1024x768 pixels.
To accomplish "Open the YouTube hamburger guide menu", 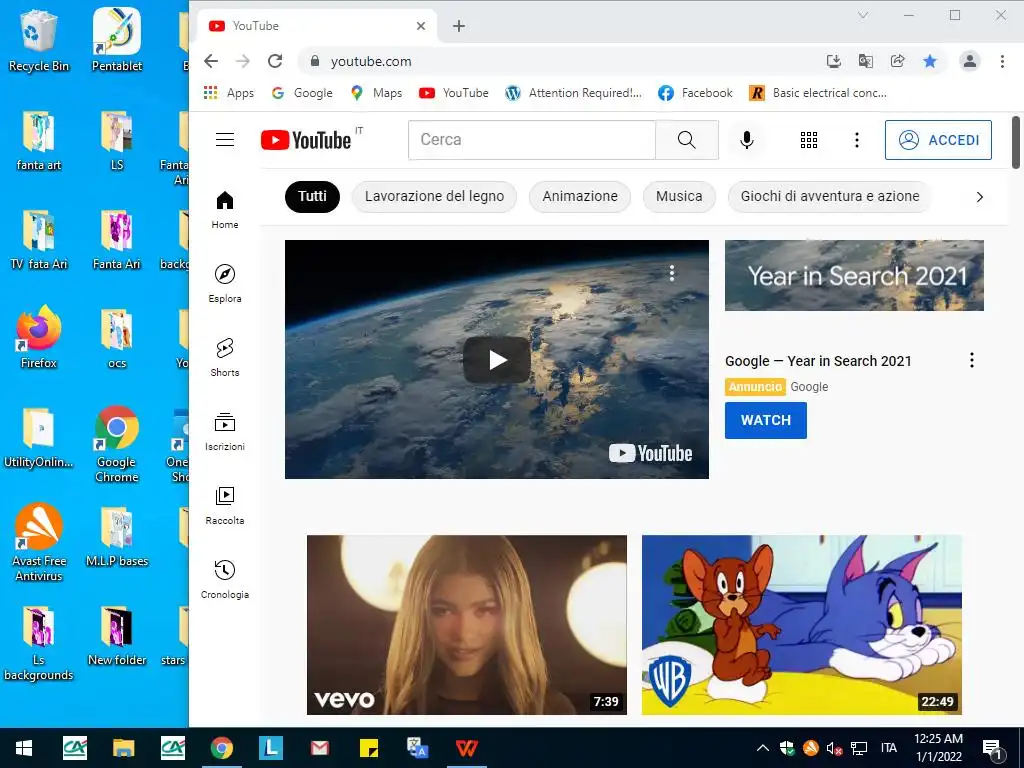I will pos(225,140).
